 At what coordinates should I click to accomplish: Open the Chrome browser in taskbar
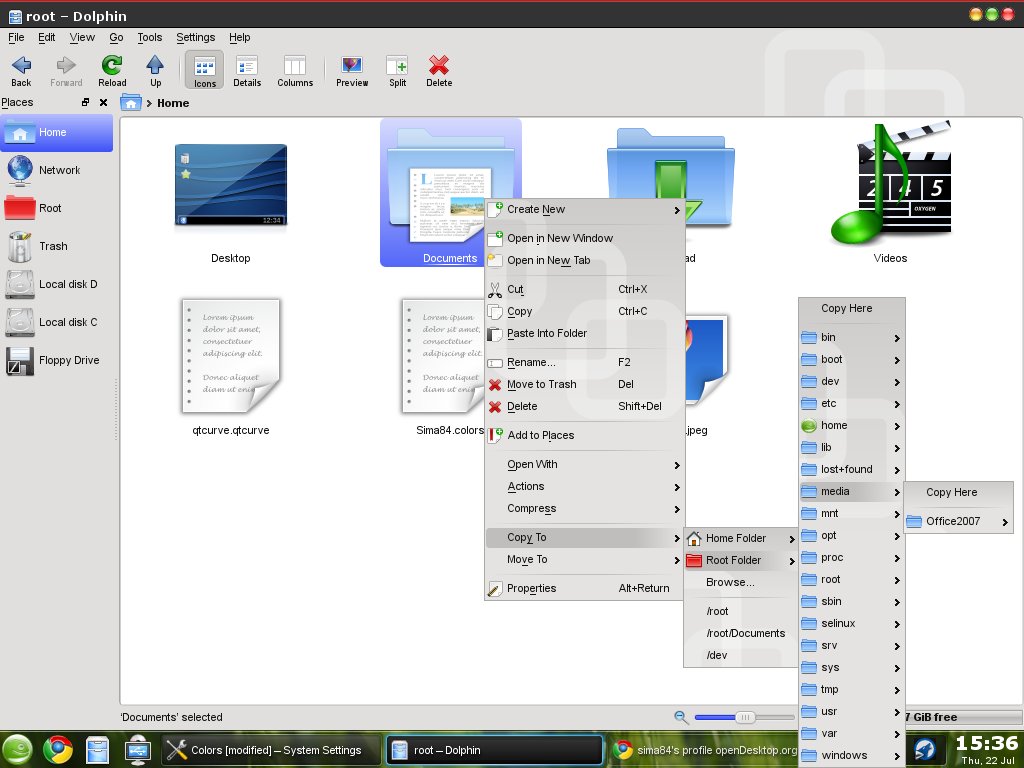pos(57,750)
